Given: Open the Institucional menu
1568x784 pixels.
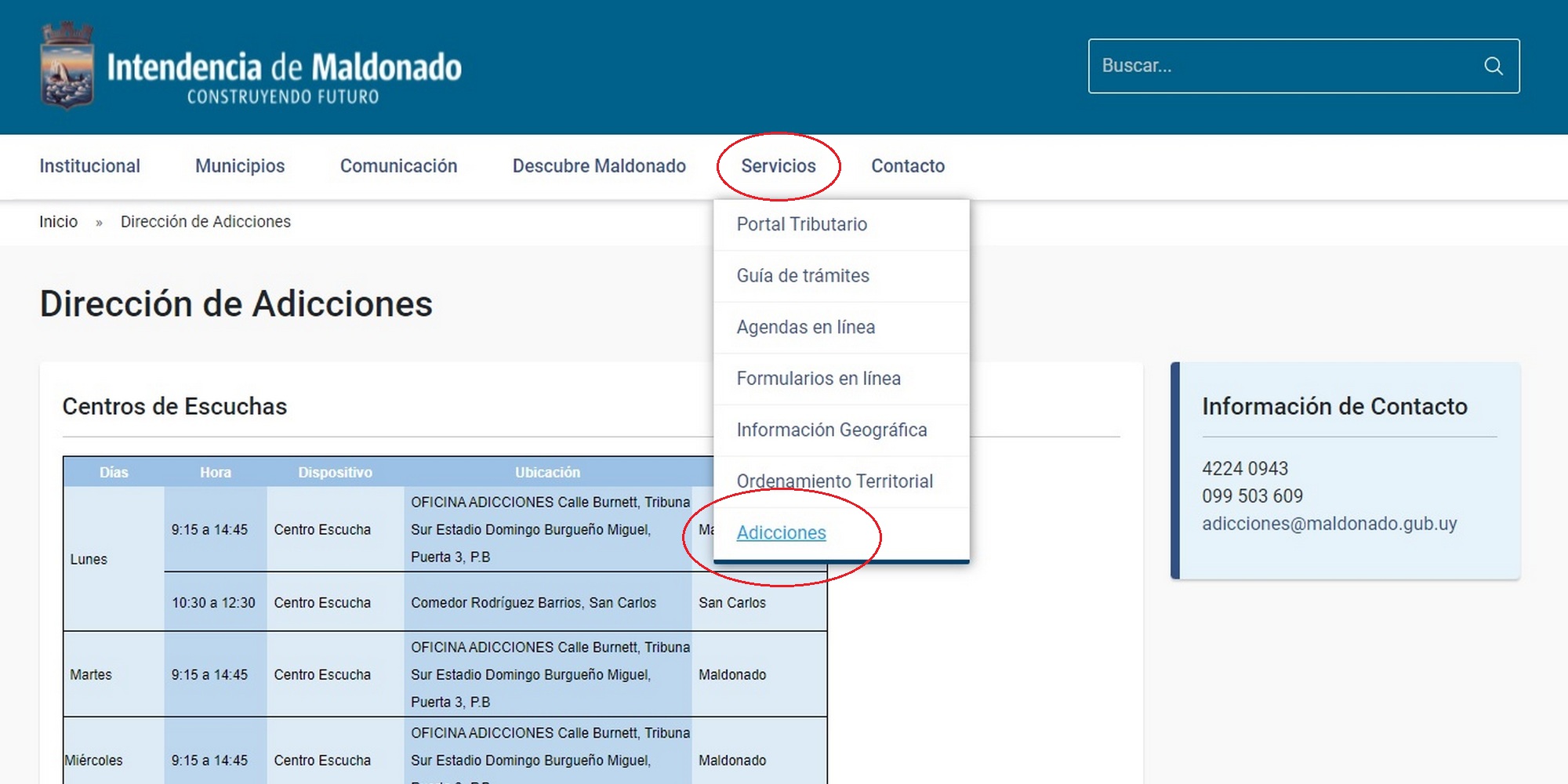Looking at the screenshot, I should 89,166.
